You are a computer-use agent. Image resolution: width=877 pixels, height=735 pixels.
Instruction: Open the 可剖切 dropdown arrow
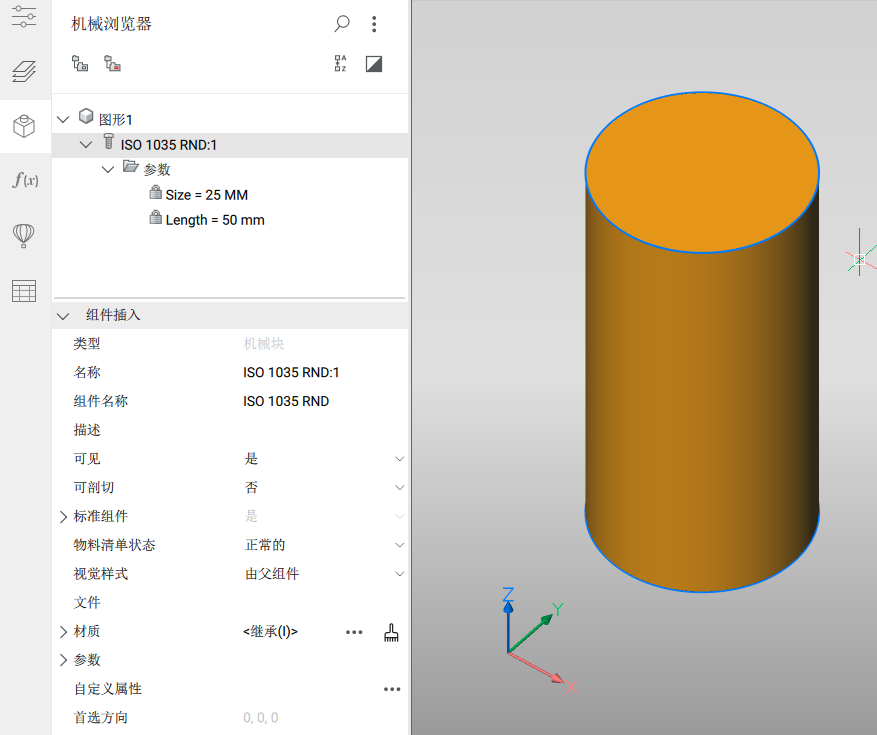point(399,488)
